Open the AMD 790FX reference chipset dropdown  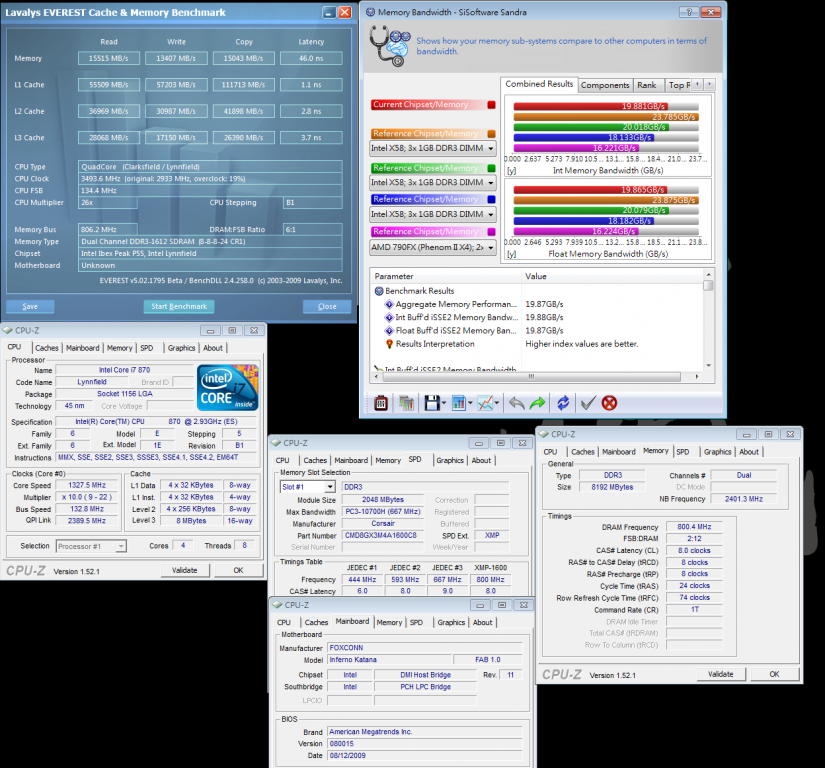490,248
